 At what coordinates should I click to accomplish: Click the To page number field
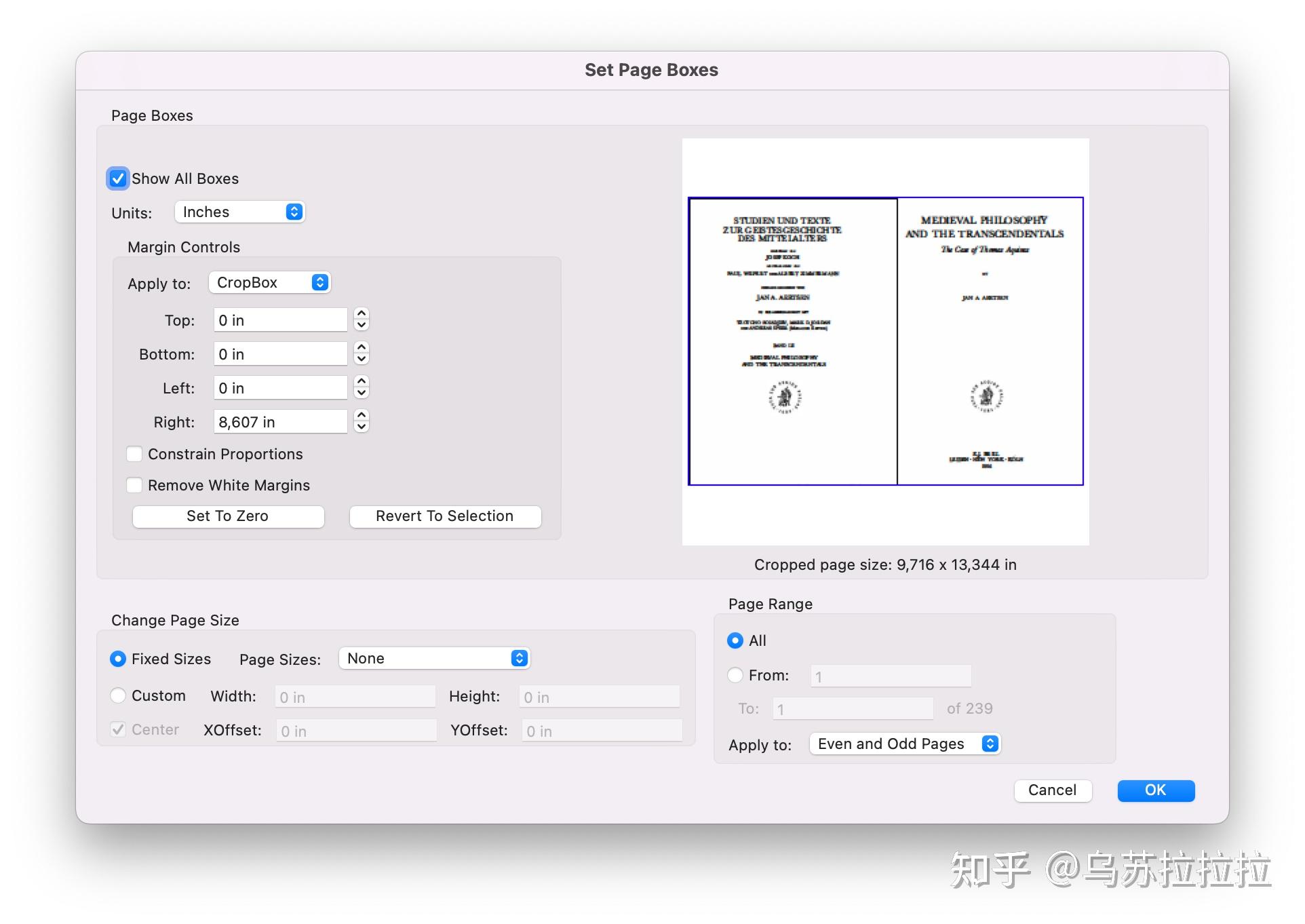pyautogui.click(x=852, y=708)
